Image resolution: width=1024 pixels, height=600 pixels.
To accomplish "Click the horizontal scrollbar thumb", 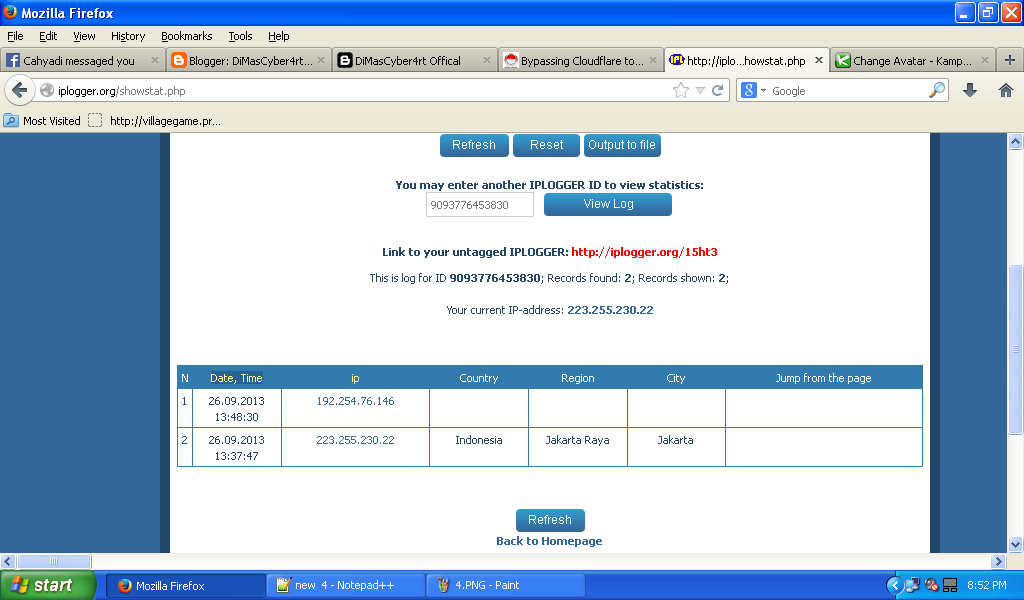I will tap(54, 561).
